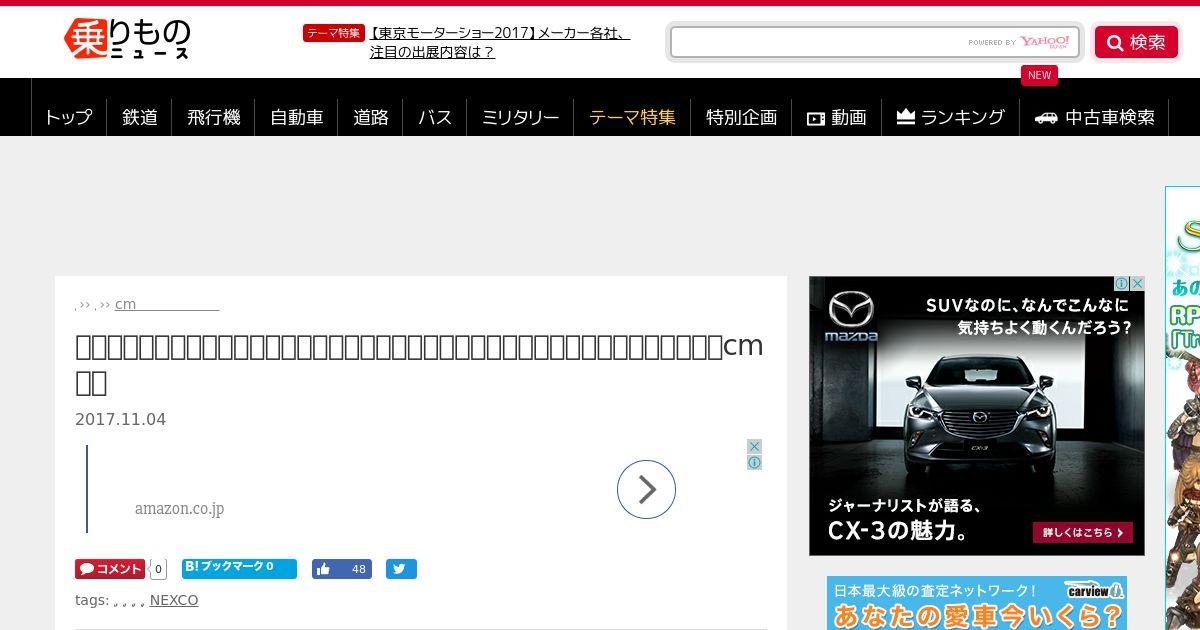Open the 道路 nav item
1200x630 pixels.
pos(370,117)
